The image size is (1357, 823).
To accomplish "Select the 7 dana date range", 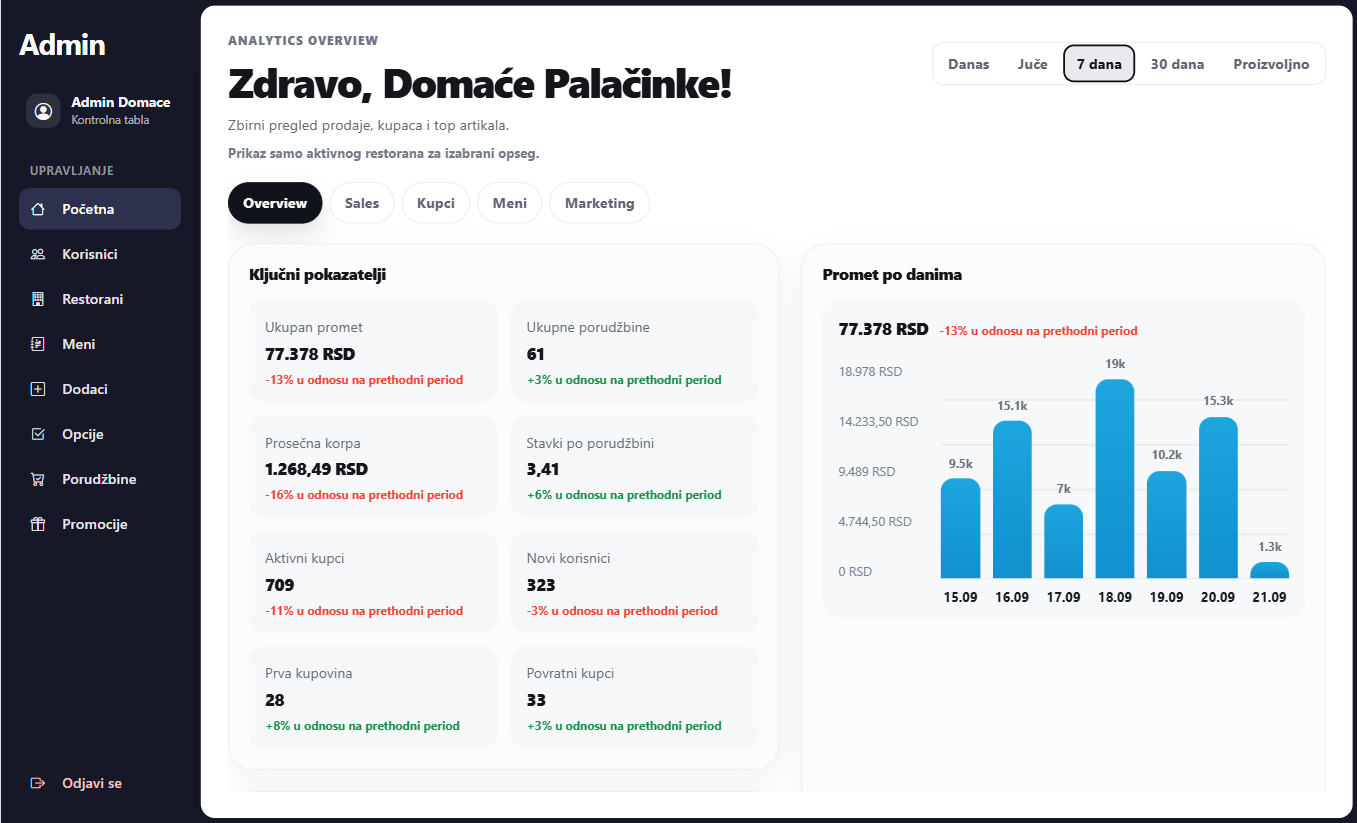I will (1099, 64).
